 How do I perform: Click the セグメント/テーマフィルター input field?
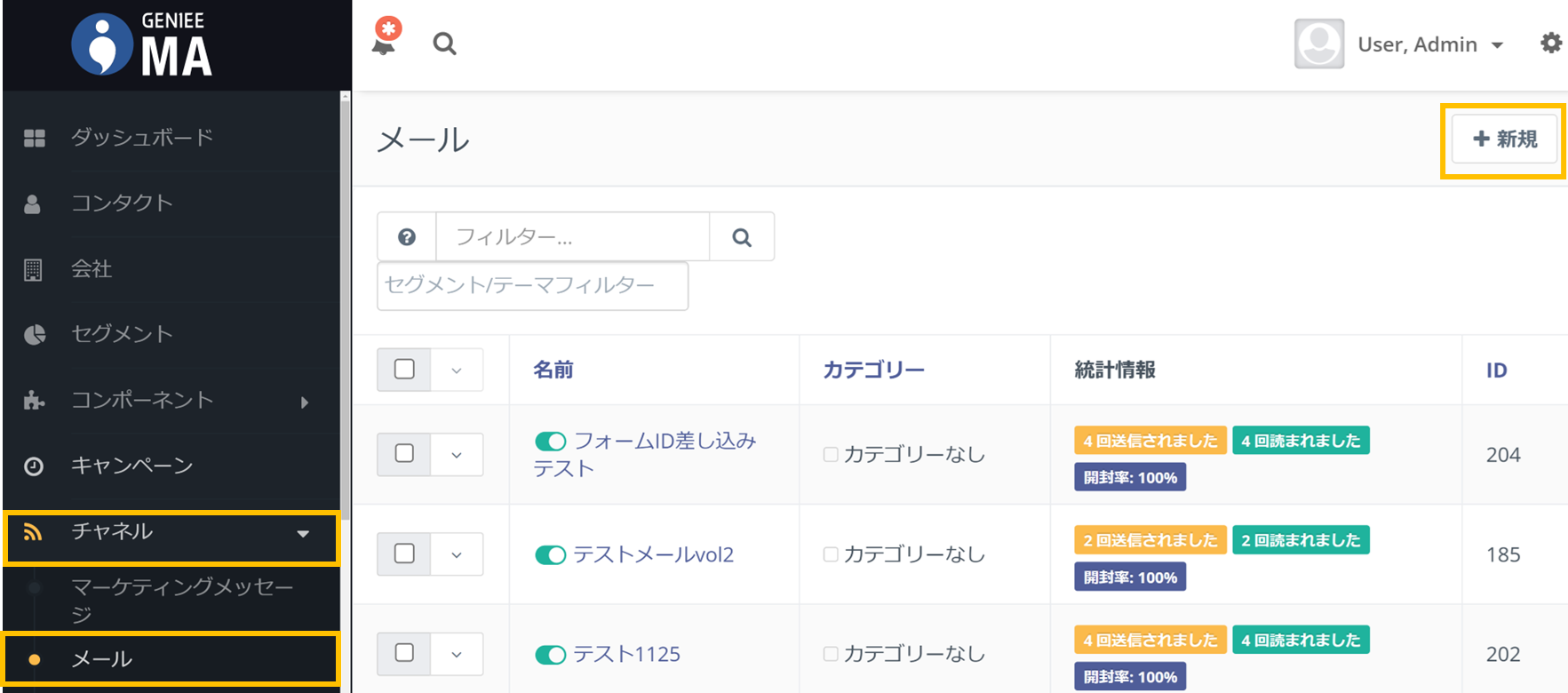click(x=532, y=285)
